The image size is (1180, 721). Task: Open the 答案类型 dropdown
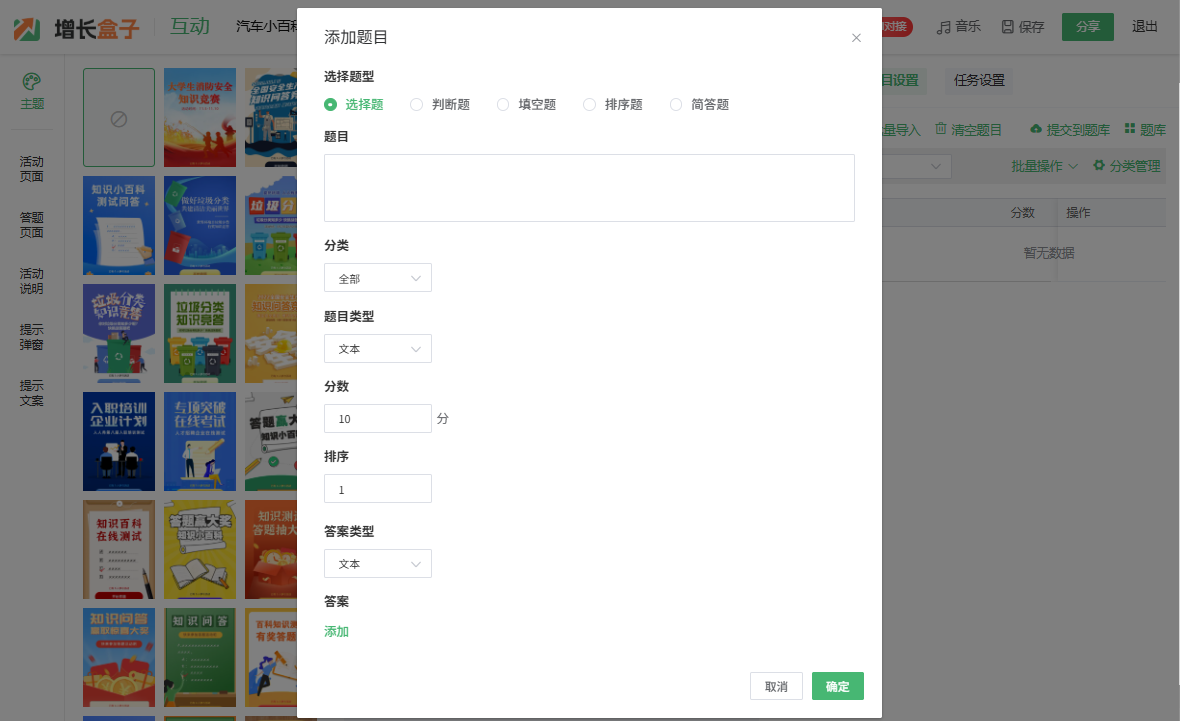(x=378, y=564)
